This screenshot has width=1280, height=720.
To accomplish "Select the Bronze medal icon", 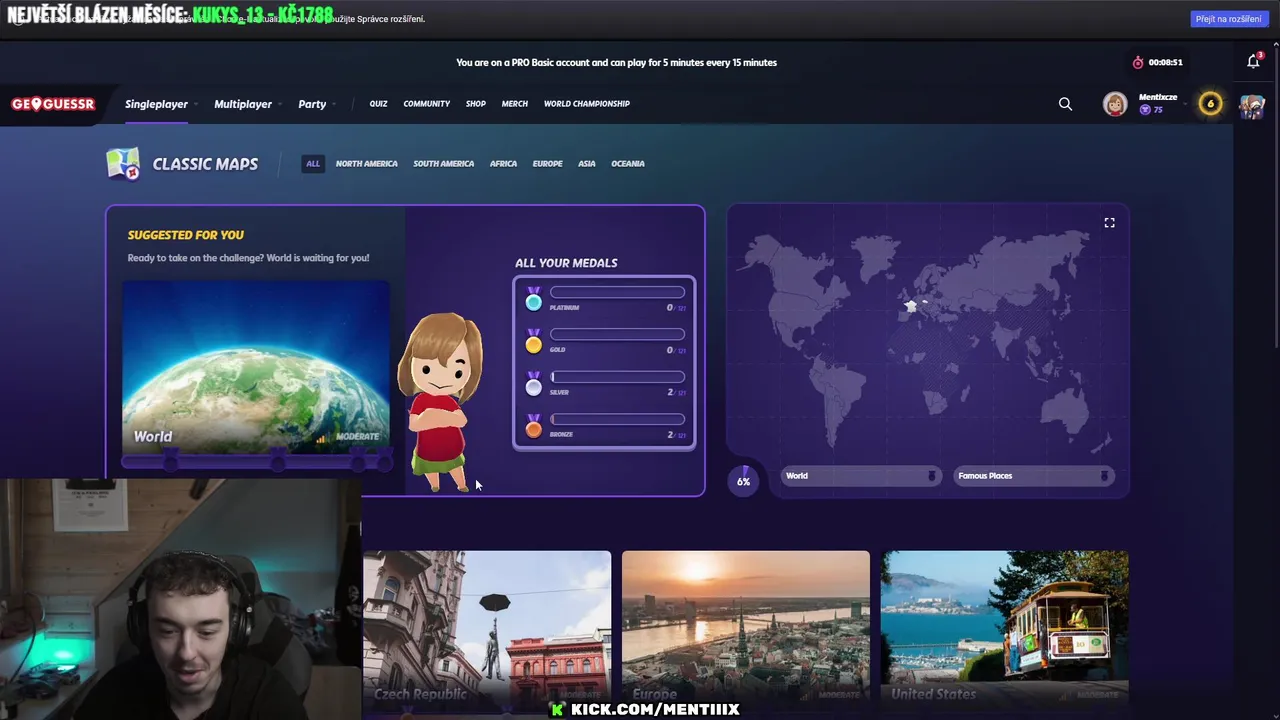I will [533, 426].
